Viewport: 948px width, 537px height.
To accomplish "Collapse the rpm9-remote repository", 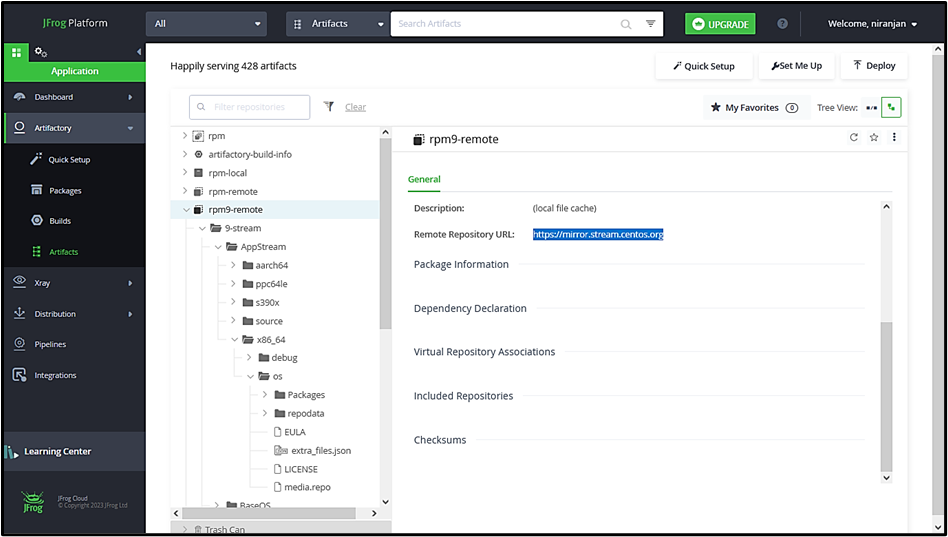I will [x=186, y=210].
